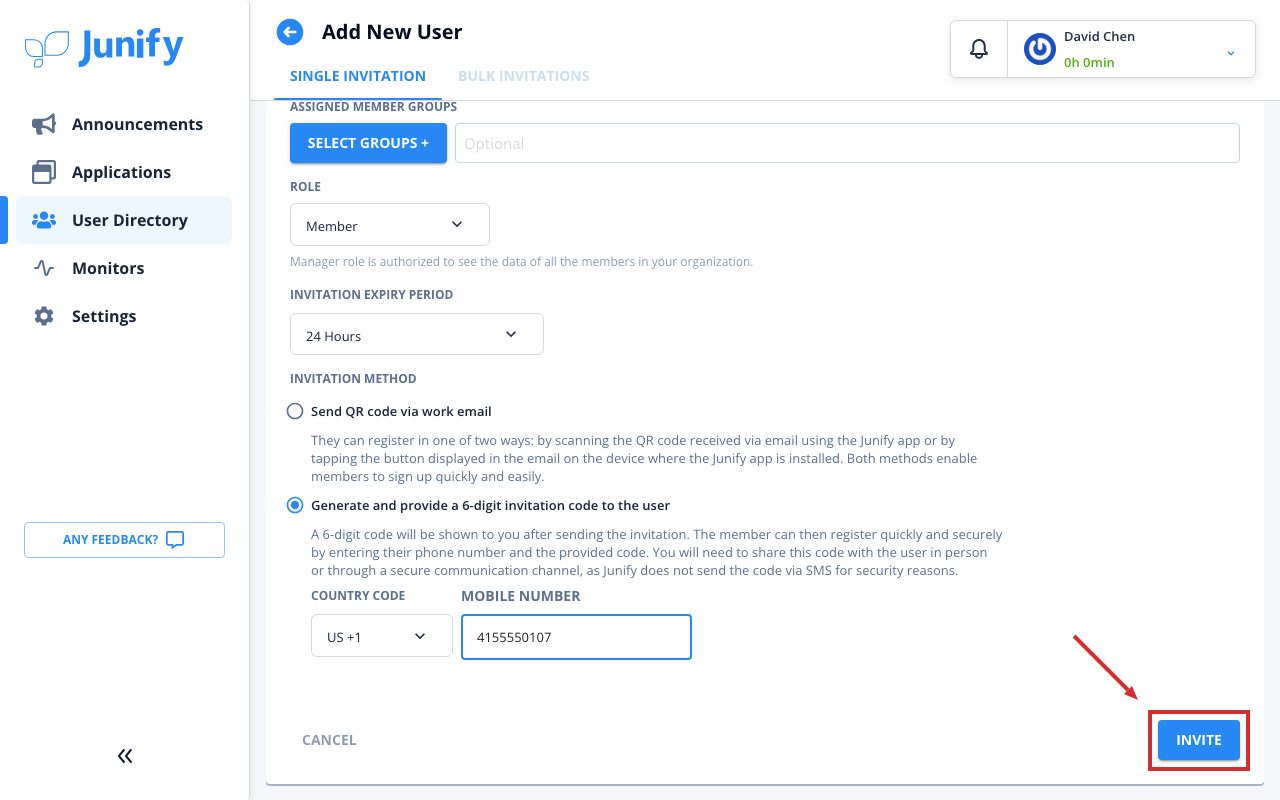The height and width of the screenshot is (800, 1280).
Task: Click the Select Groups + button
Action: tap(368, 143)
